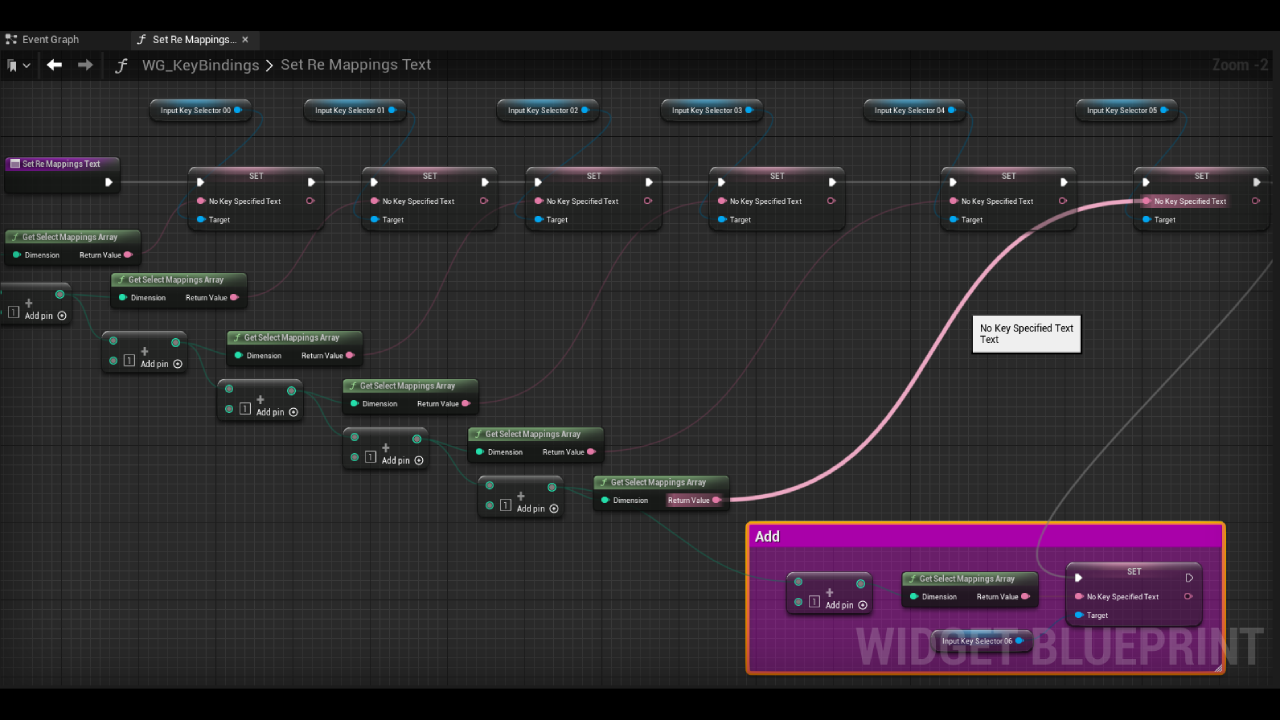
Task: Click the function icon beside WG_KeyBindings breadcrumb
Action: pos(121,65)
